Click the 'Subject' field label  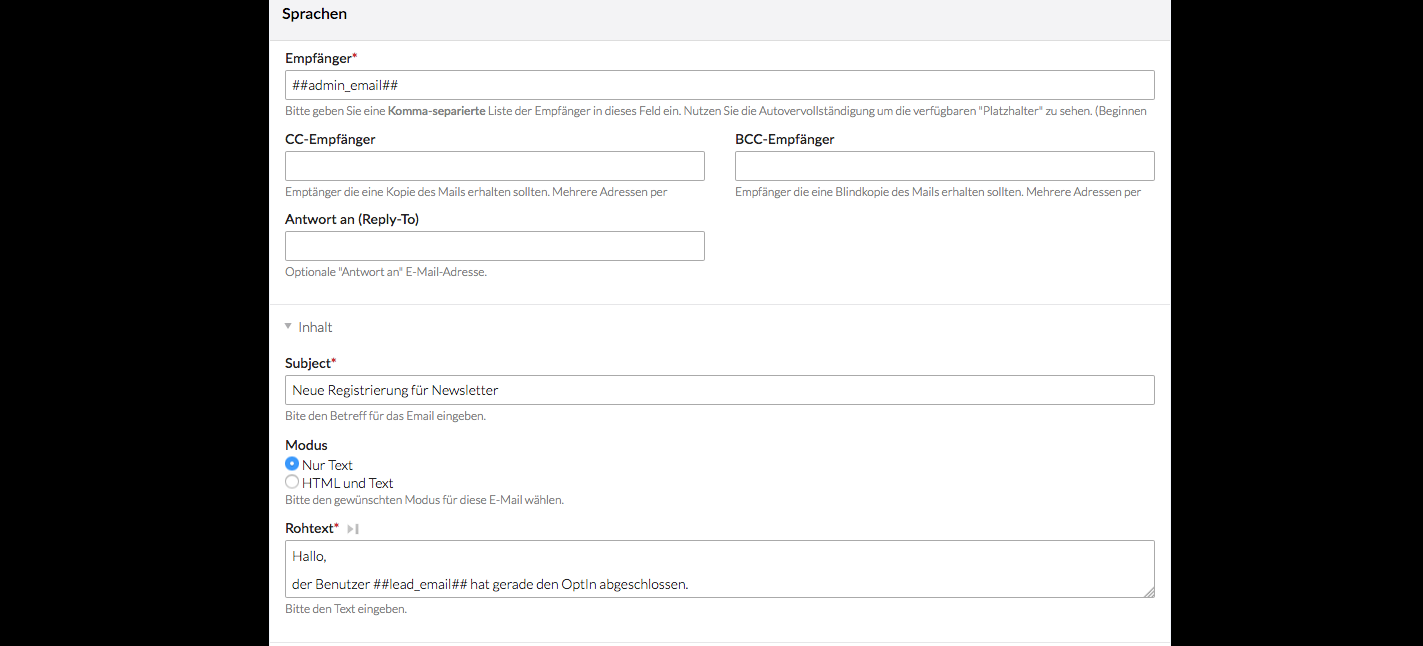[307, 363]
